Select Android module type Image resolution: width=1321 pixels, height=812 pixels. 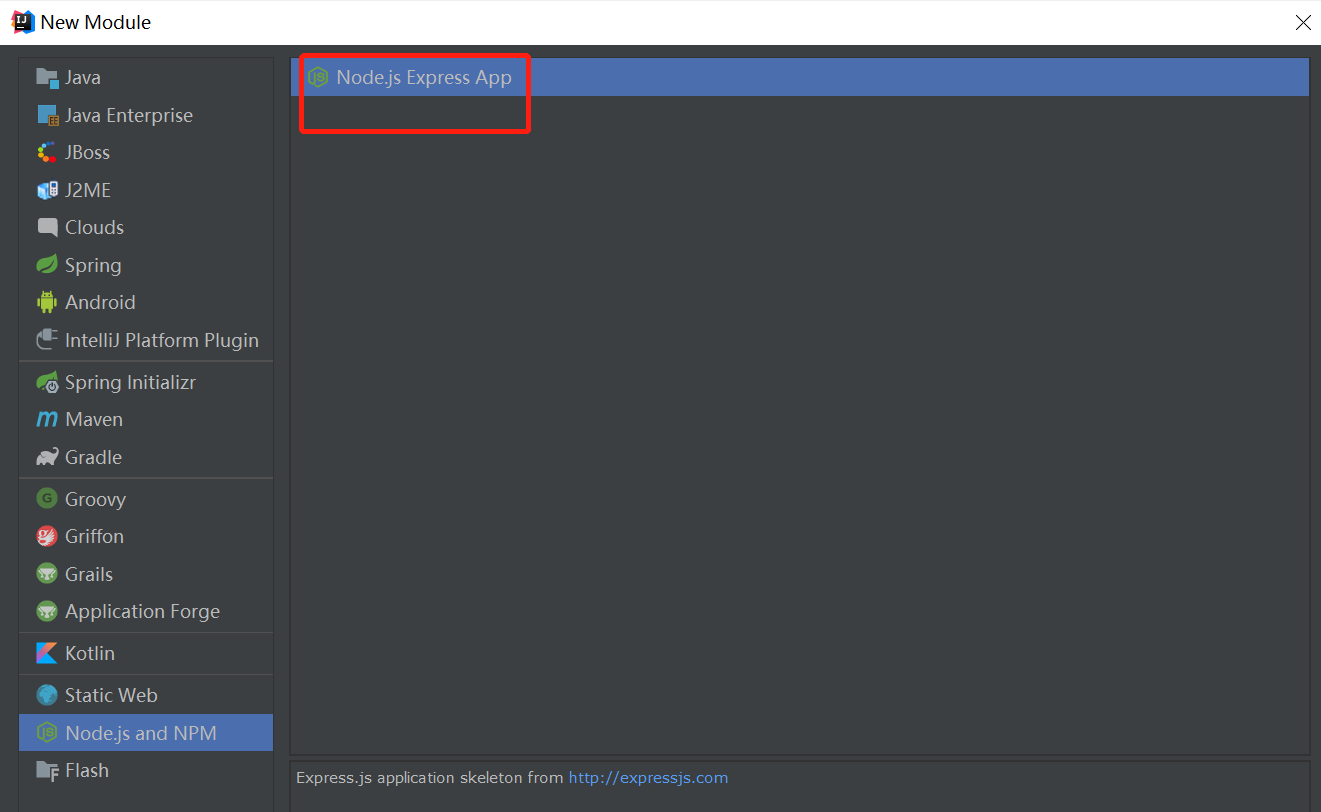pos(146,302)
